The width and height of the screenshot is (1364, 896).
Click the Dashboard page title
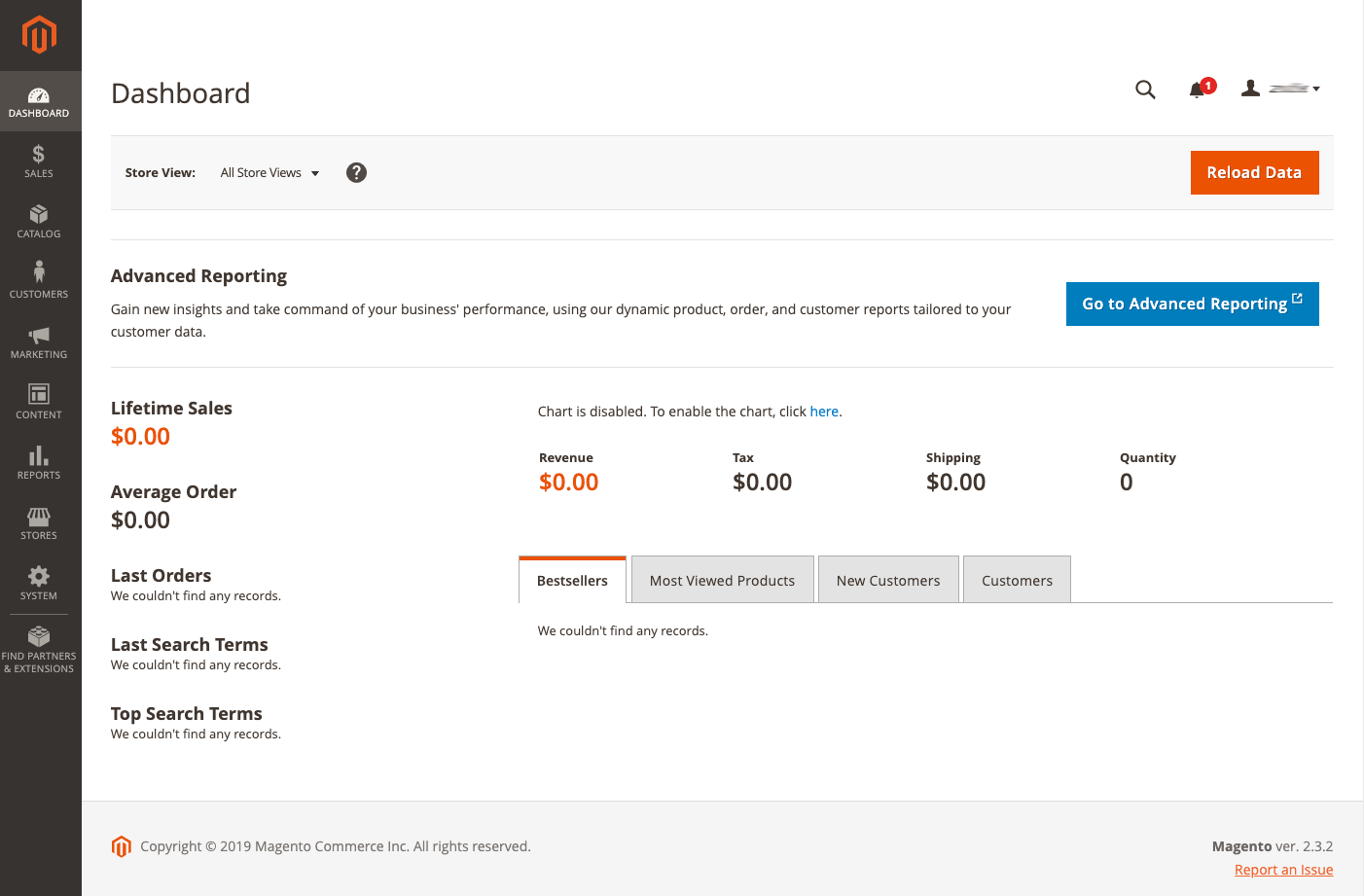coord(180,92)
